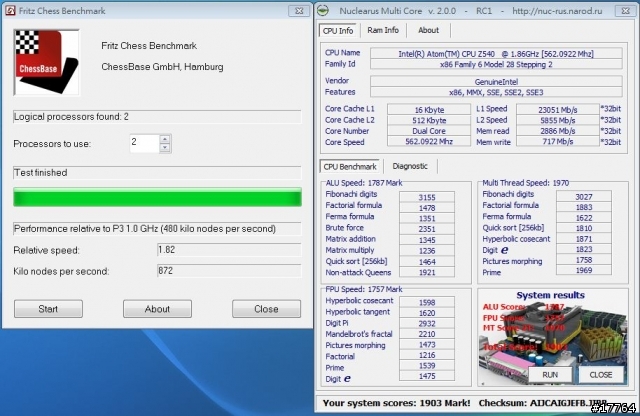Click Core Speed value 562.0922 Mhz

pyautogui.click(x=429, y=142)
